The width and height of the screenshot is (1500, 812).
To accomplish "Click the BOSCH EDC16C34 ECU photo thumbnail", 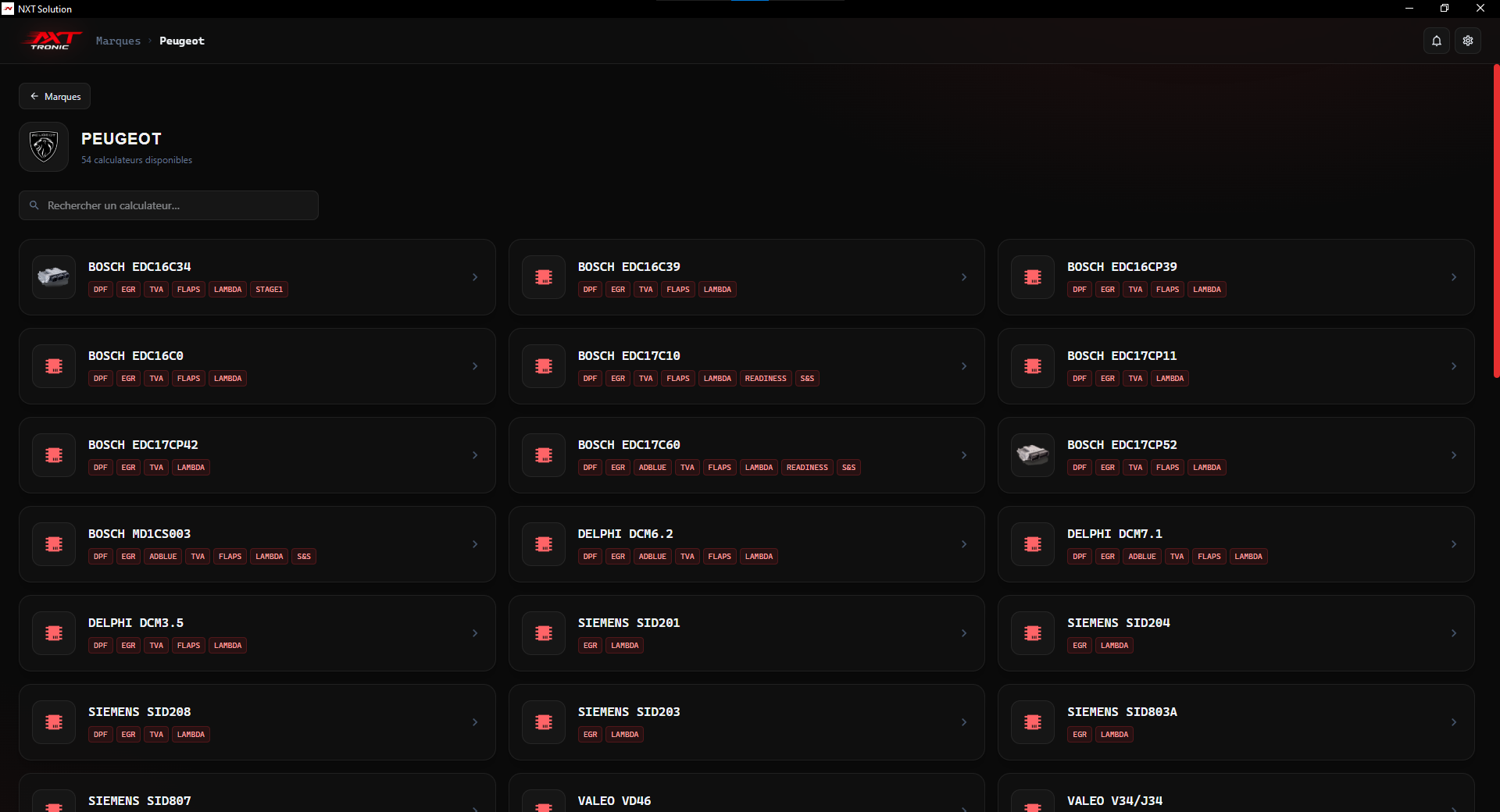I will pos(54,277).
